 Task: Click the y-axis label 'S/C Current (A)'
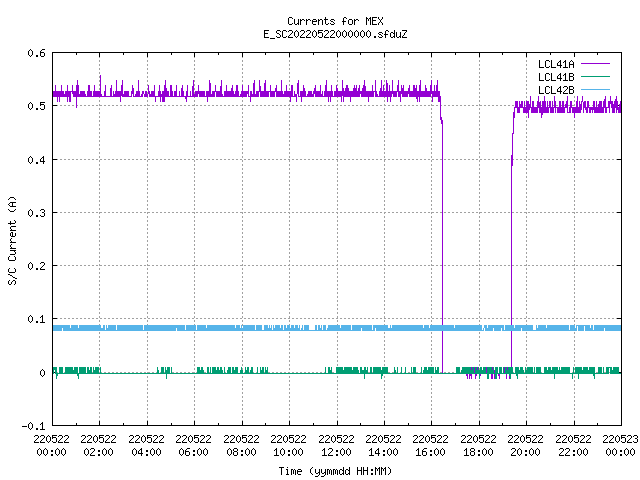(x=12, y=240)
